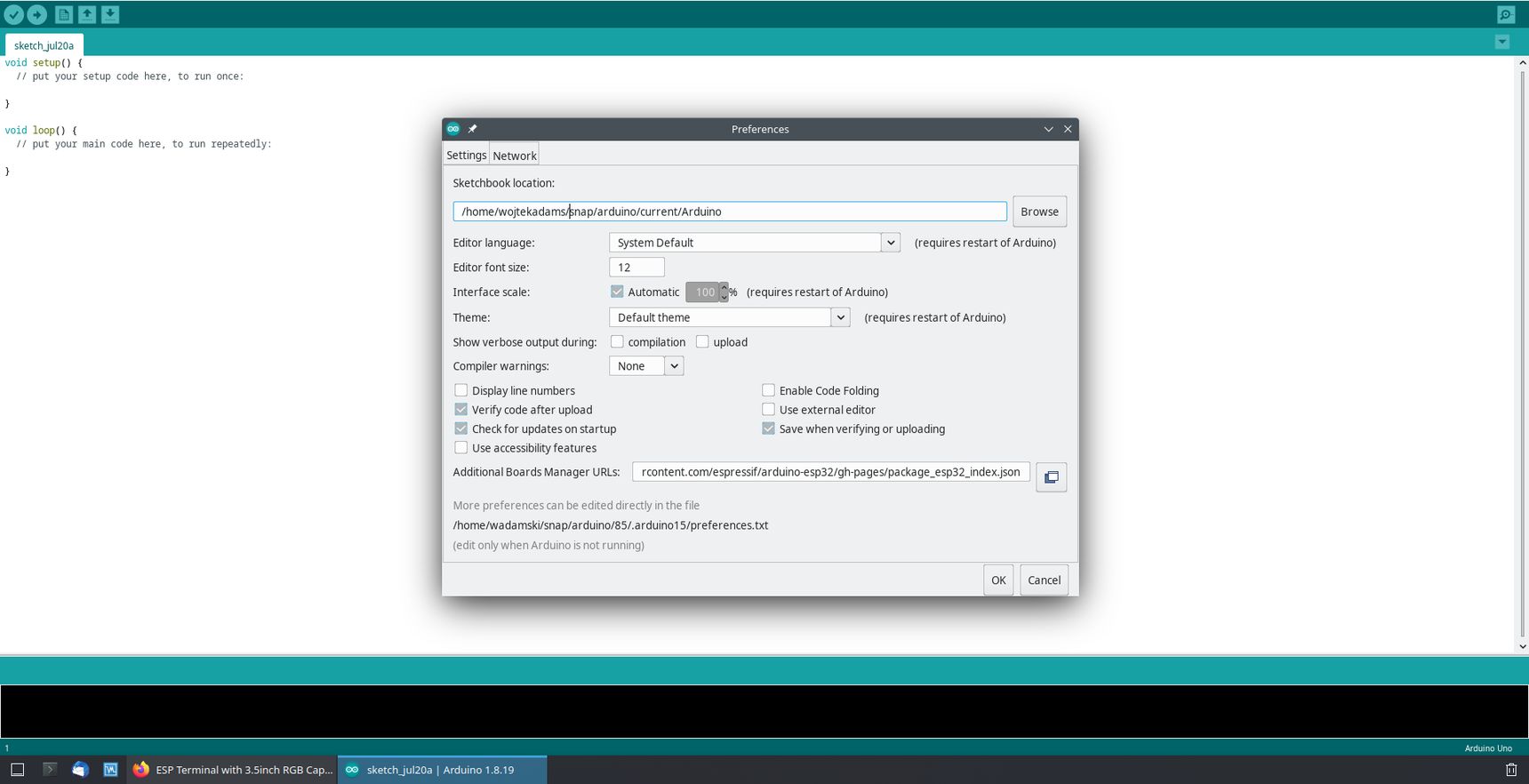This screenshot has height=784, width=1529.
Task: Switch to Firefox ESP Terminal taskbar entry
Action: pyautogui.click(x=233, y=770)
